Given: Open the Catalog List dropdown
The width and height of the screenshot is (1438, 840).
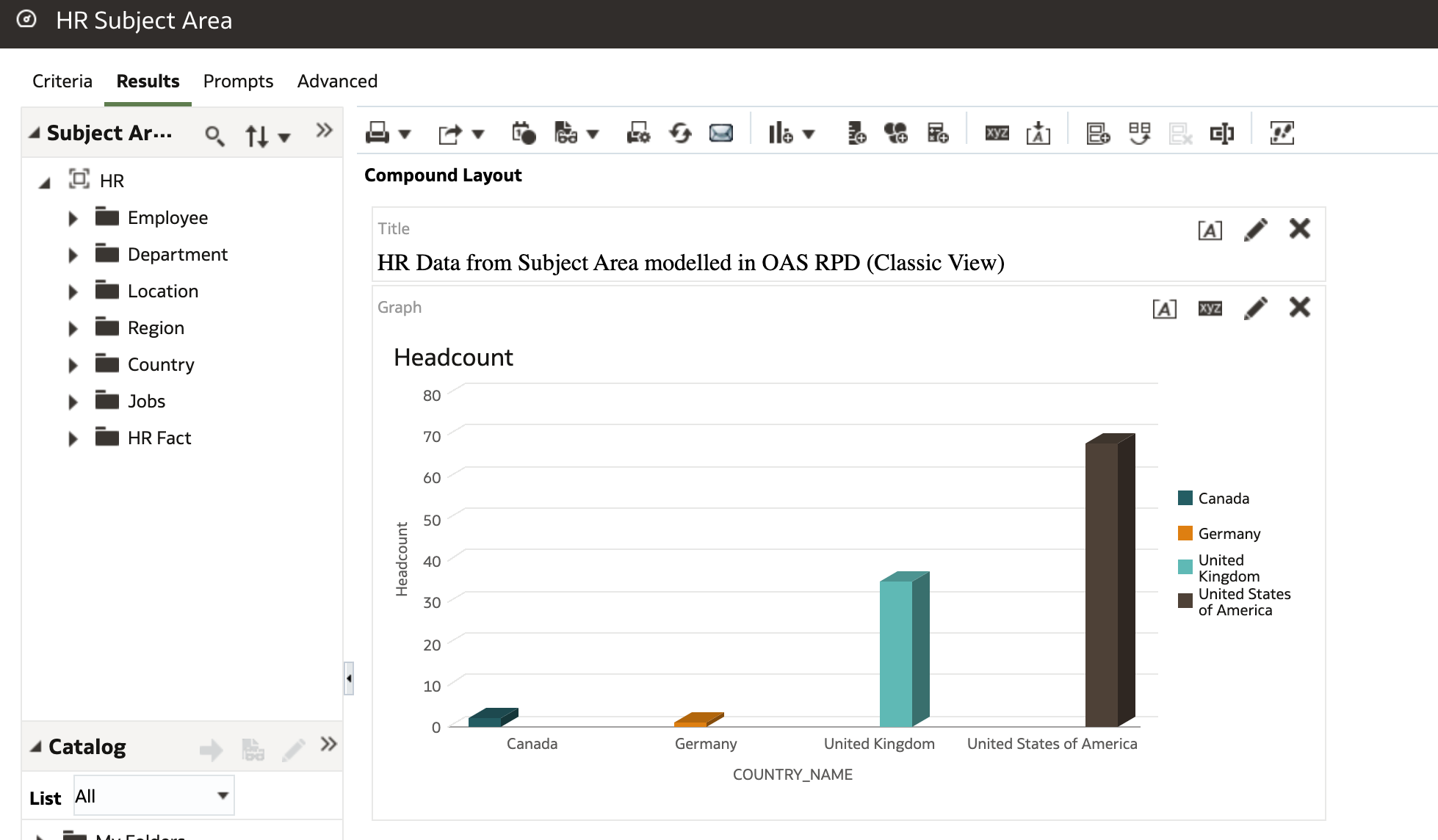Looking at the screenshot, I should click(x=223, y=796).
